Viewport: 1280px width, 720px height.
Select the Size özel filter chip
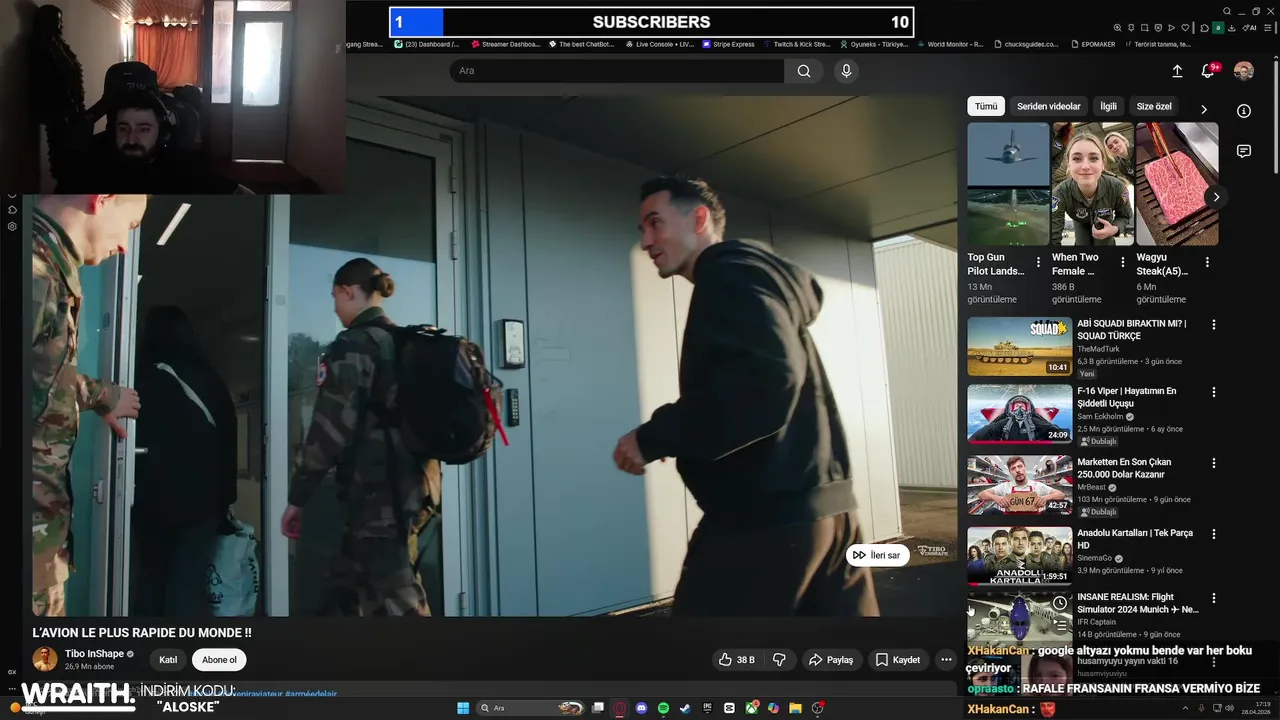[1154, 106]
